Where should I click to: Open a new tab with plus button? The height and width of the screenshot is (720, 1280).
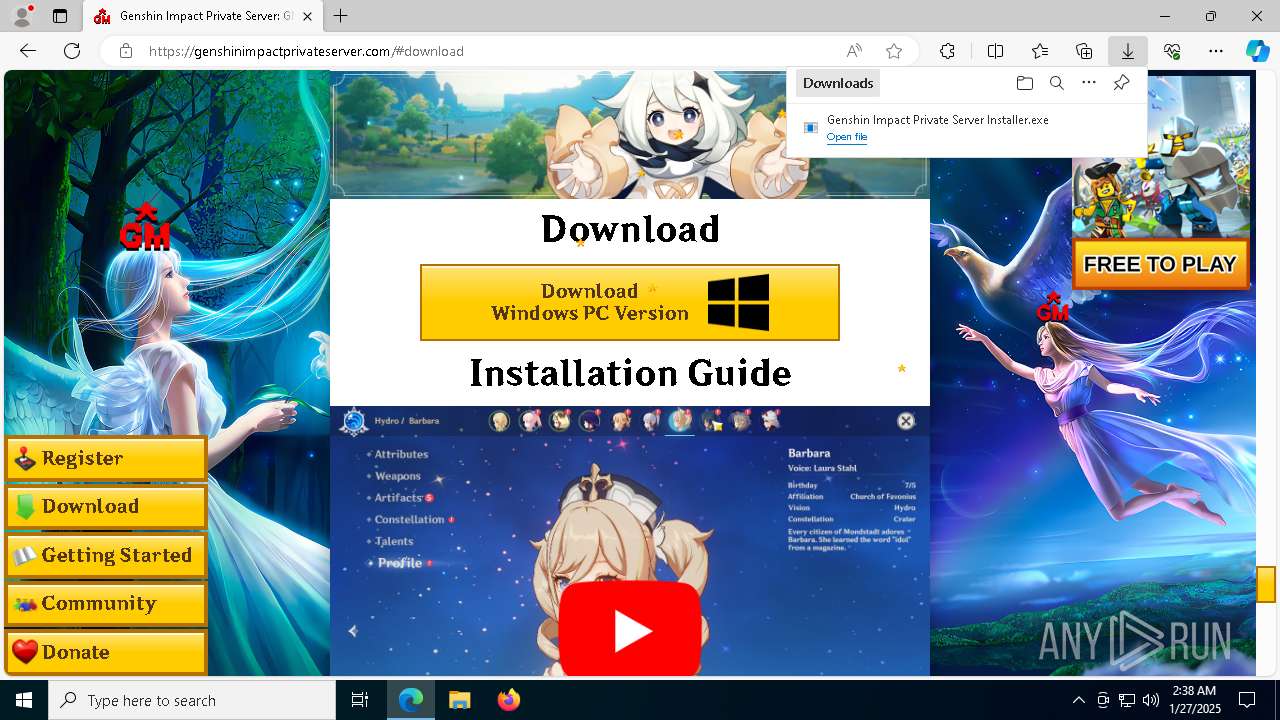341,16
